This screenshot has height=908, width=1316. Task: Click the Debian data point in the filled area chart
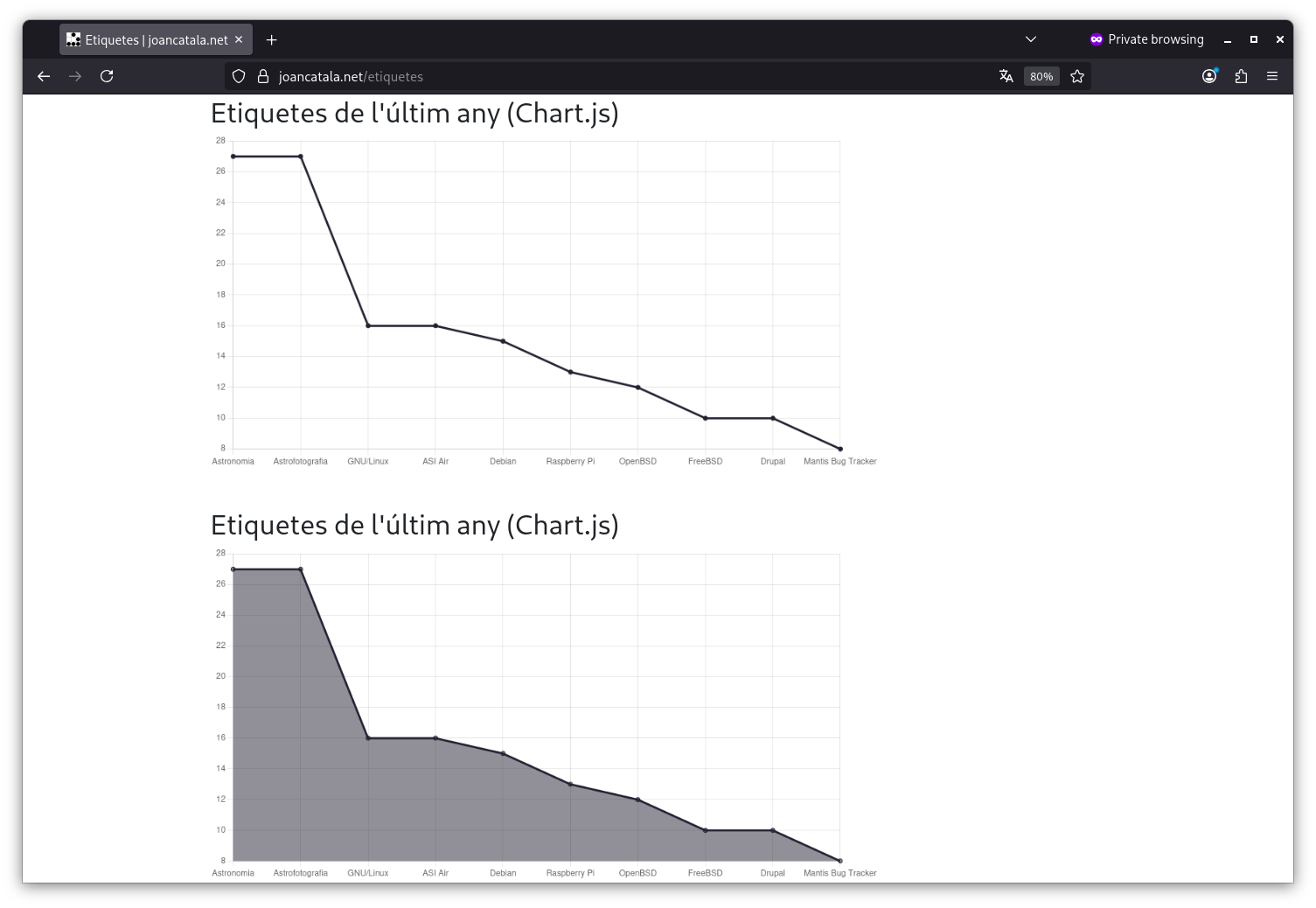click(x=503, y=753)
